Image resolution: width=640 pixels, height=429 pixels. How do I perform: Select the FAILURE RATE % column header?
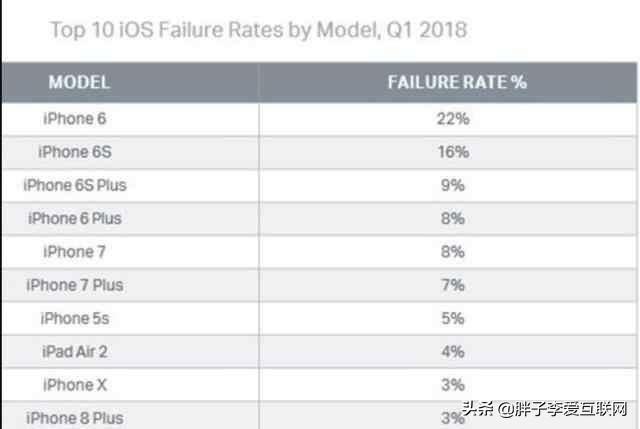(x=456, y=82)
